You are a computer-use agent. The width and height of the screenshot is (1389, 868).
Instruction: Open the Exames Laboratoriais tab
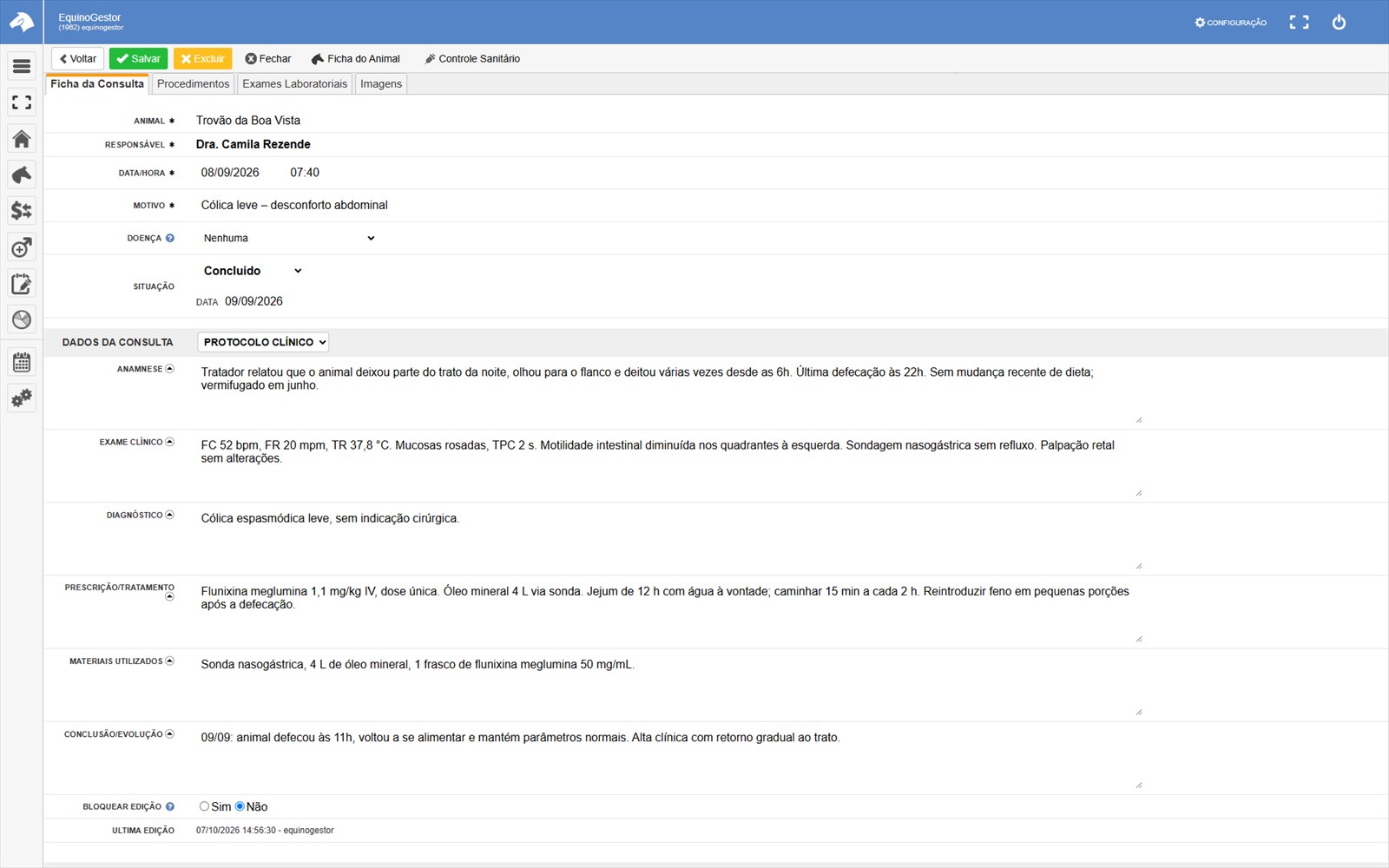tap(295, 84)
